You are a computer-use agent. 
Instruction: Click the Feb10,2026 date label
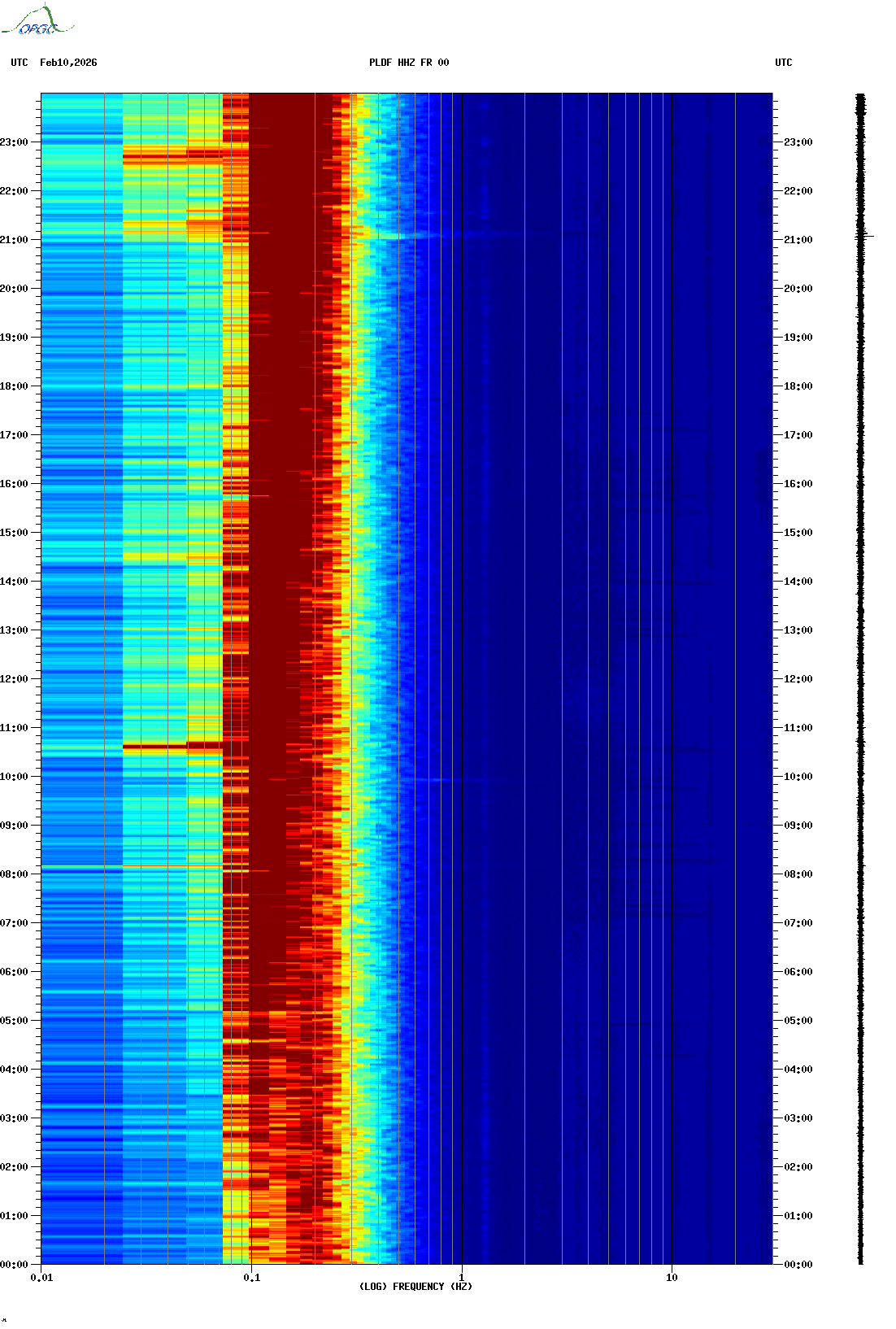tap(68, 63)
